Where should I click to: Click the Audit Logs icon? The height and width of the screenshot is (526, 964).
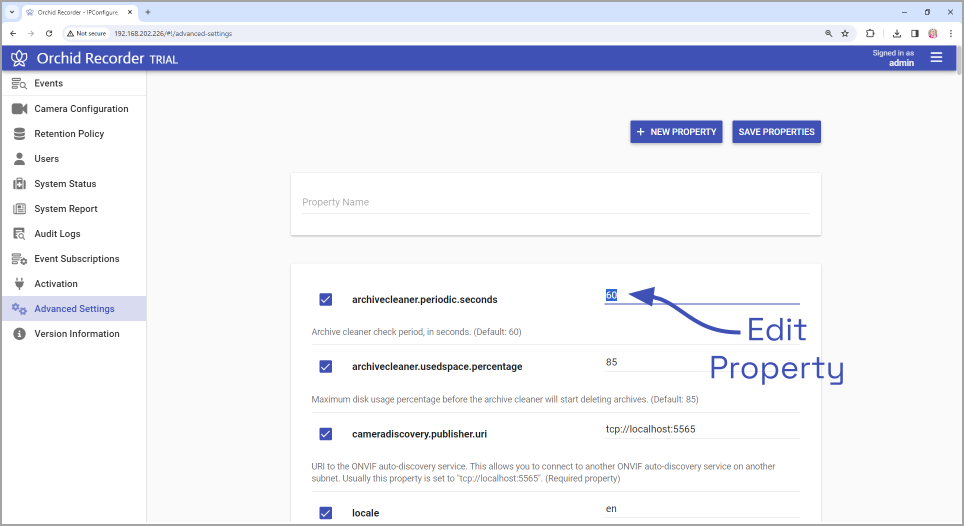[19, 234]
